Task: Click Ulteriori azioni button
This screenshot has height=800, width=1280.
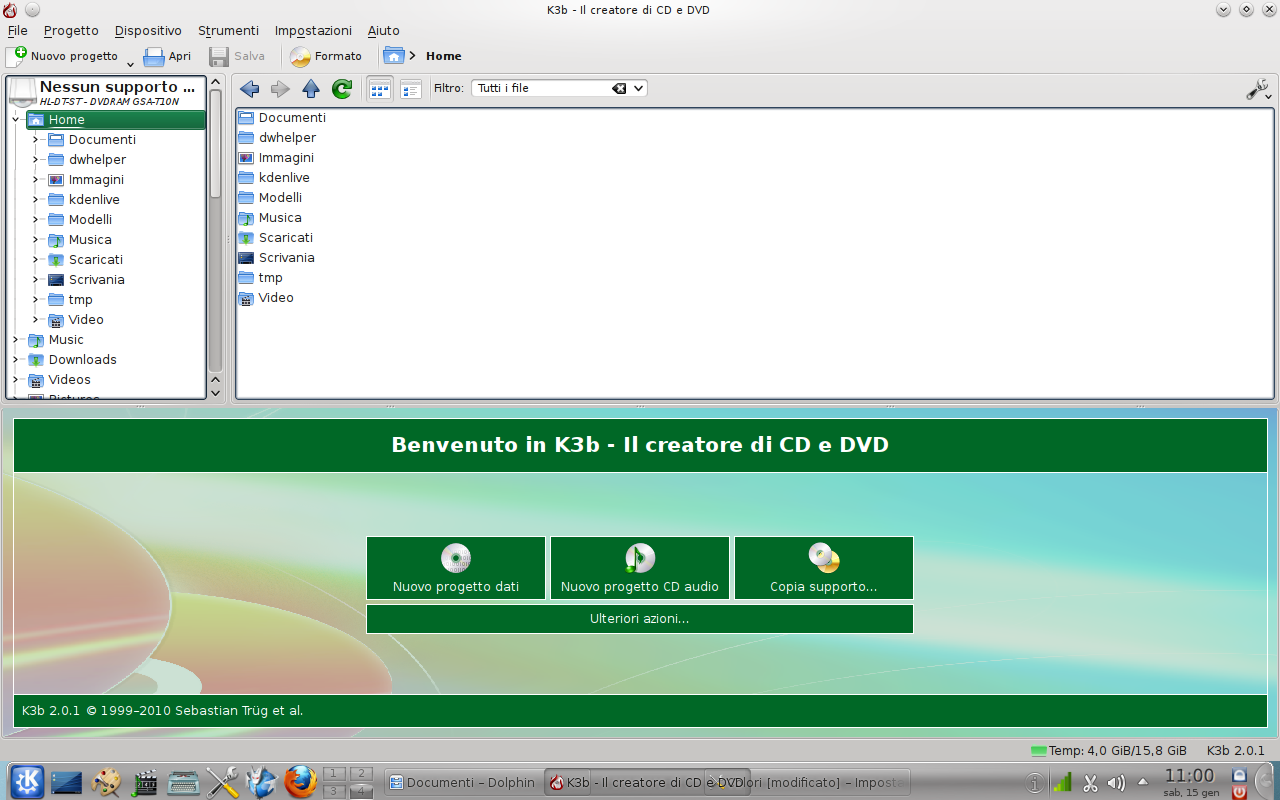Action: [640, 619]
